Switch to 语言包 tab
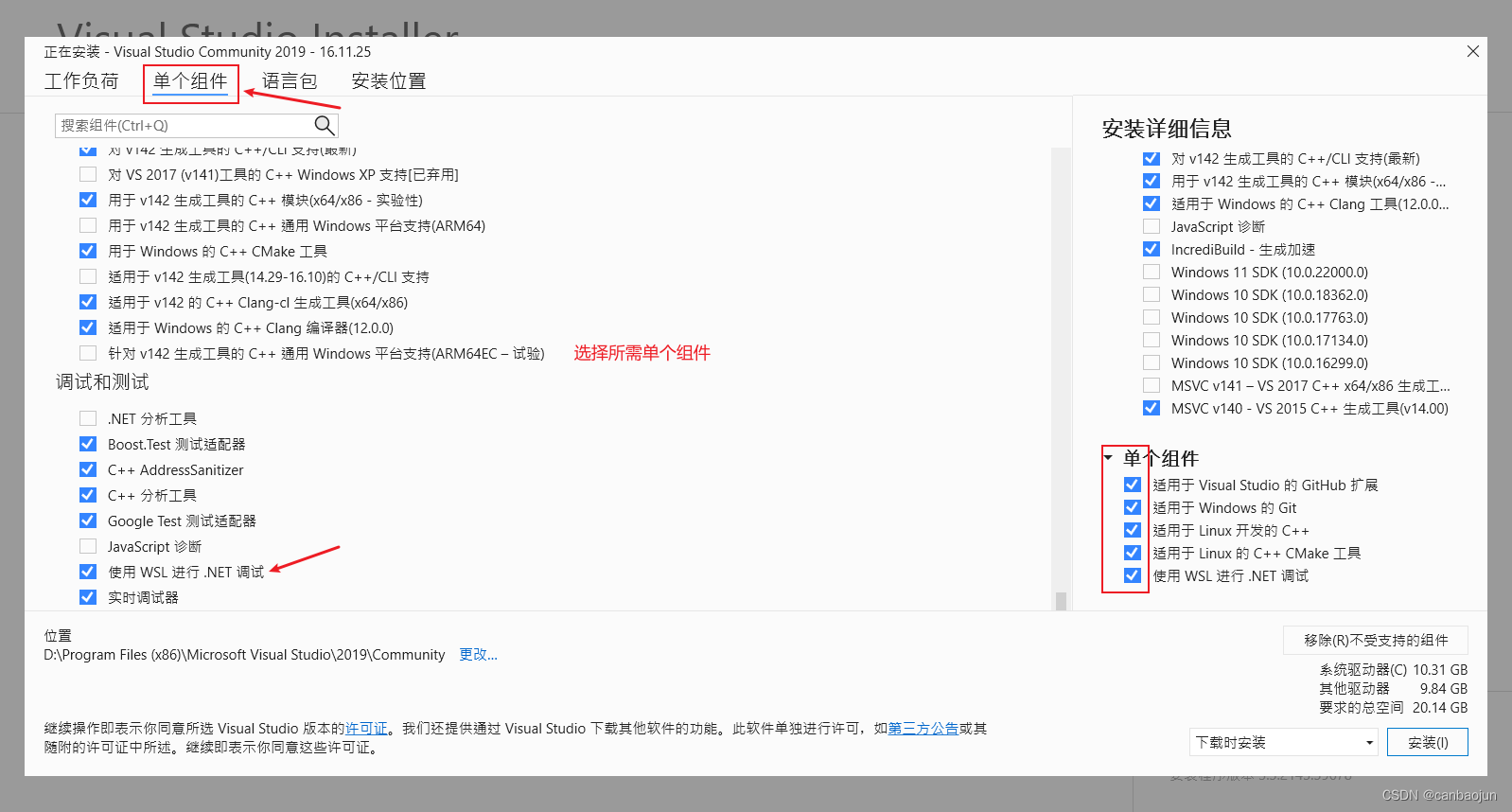Screen dimensions: 1512x812 pyautogui.click(x=290, y=81)
